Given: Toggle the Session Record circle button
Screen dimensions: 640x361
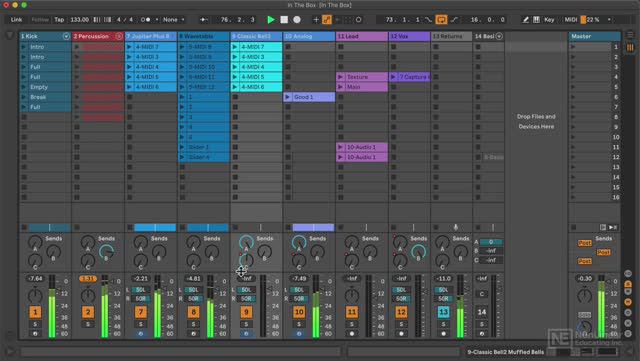Looking at the screenshot, I should click(358, 20).
